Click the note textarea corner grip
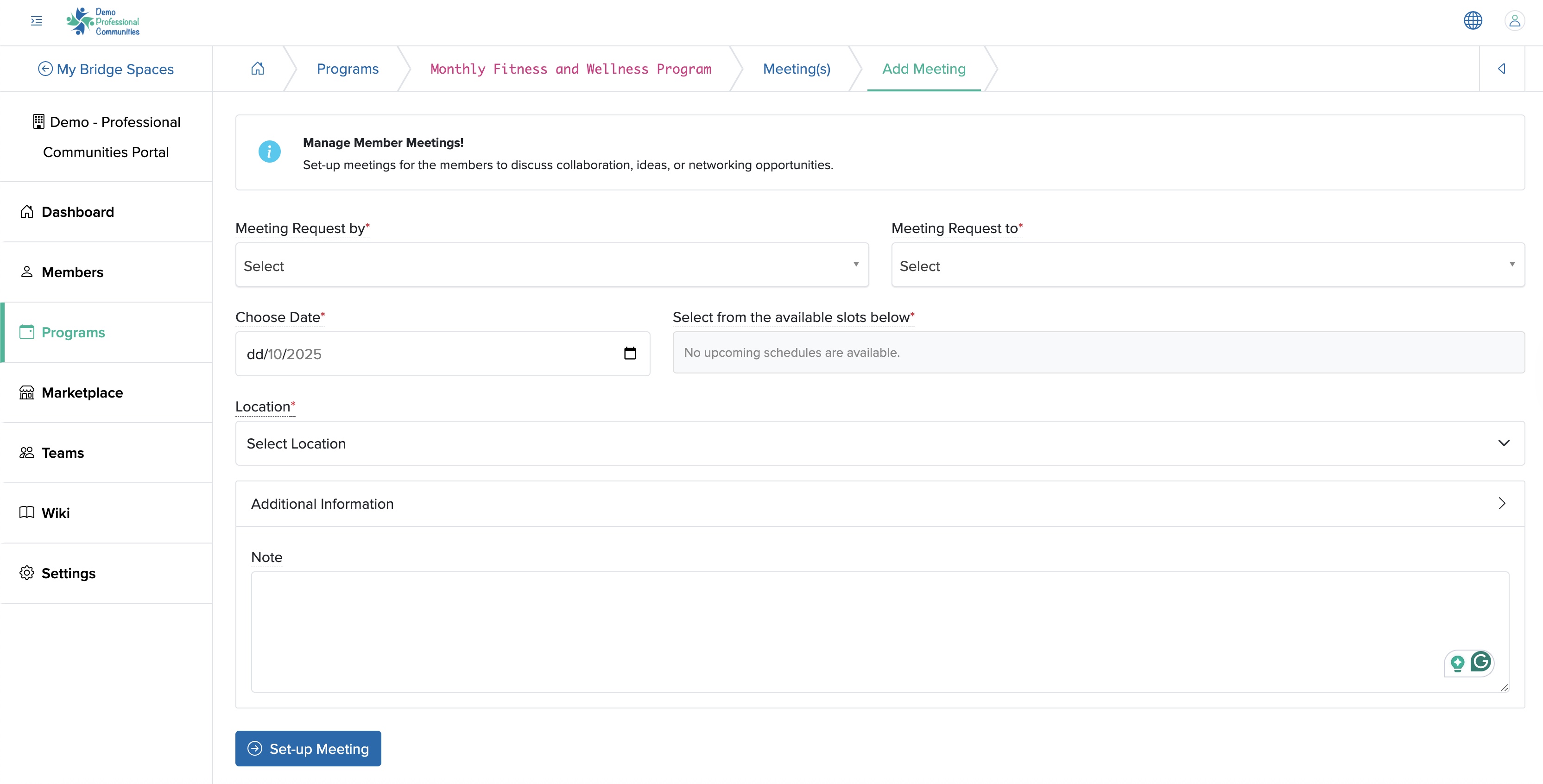The height and width of the screenshot is (784, 1543). [x=1504, y=688]
